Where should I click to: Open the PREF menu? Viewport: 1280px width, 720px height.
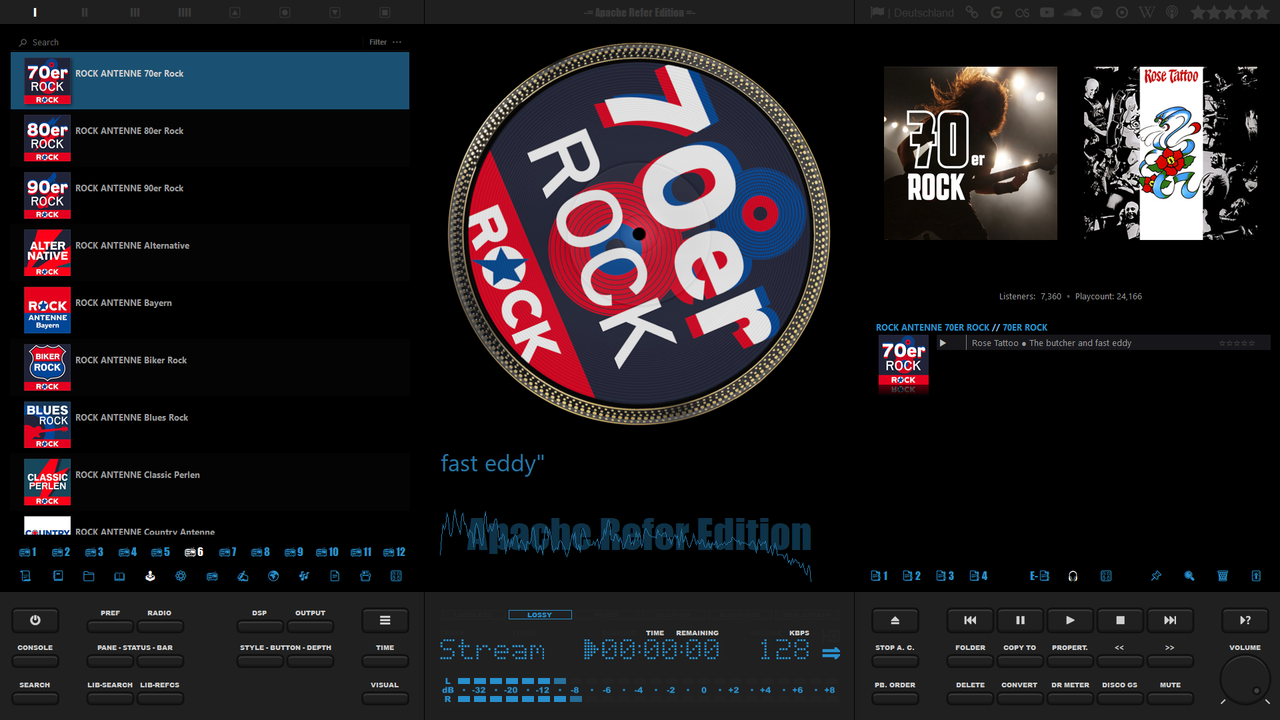pyautogui.click(x=110, y=626)
